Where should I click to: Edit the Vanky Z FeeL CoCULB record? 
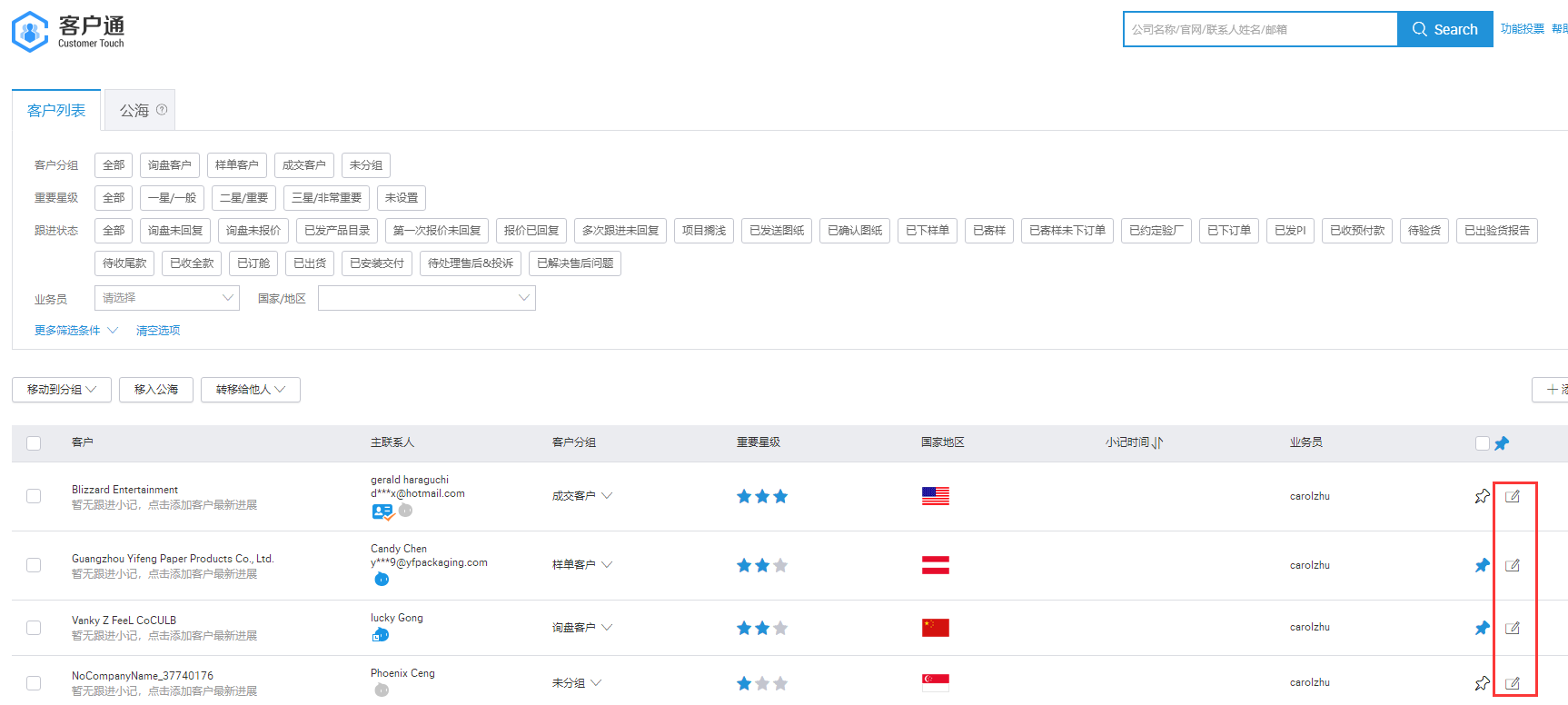click(1513, 628)
